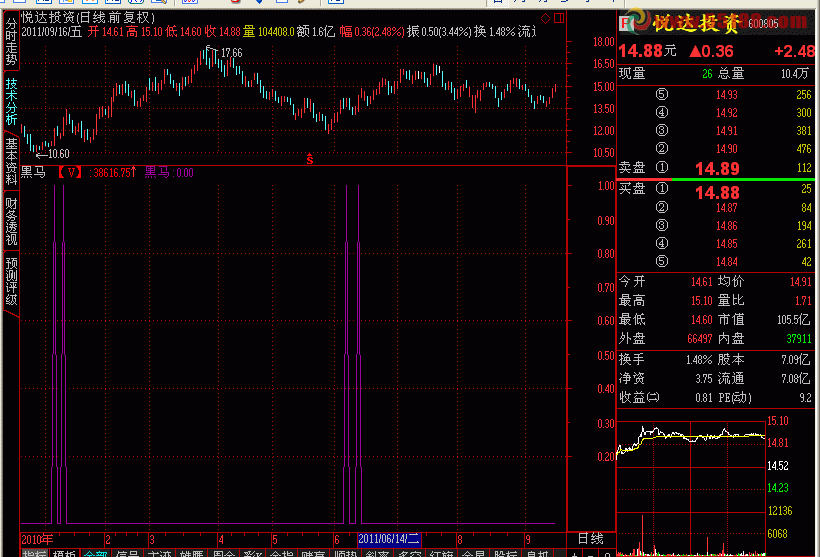Viewport: 820px width, 557px height.
Task: Click the 量比 value 1.71
Action: (804, 301)
